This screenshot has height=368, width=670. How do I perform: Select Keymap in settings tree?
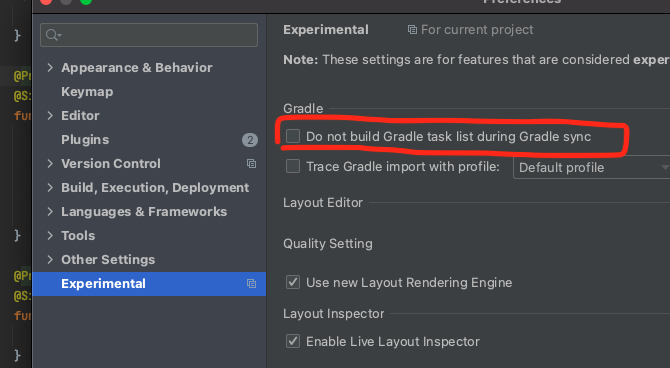click(87, 91)
